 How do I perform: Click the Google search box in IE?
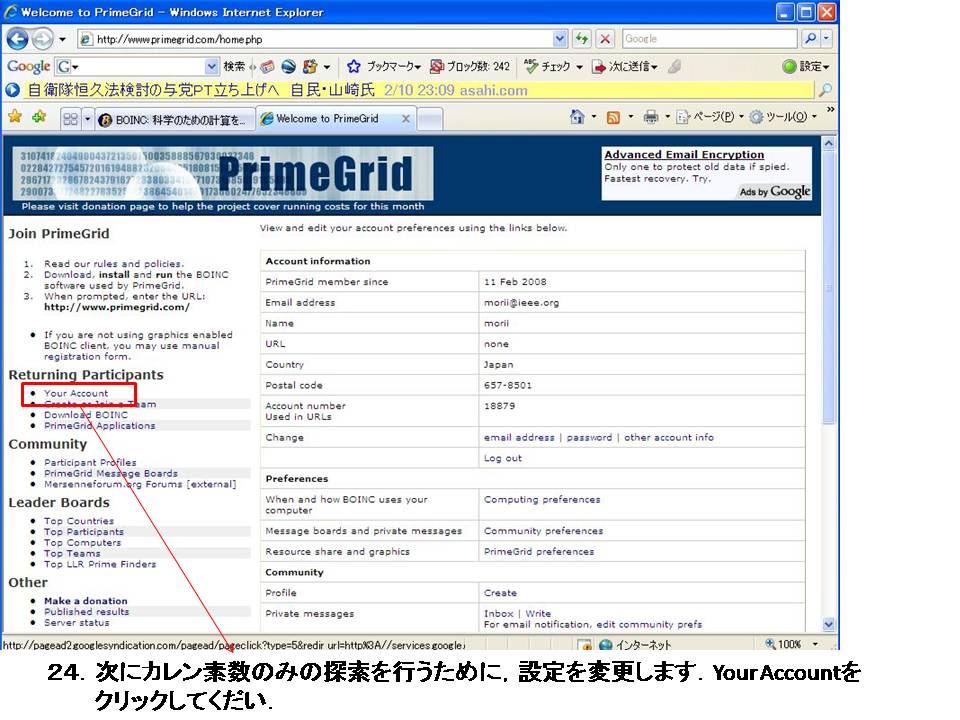(709, 39)
